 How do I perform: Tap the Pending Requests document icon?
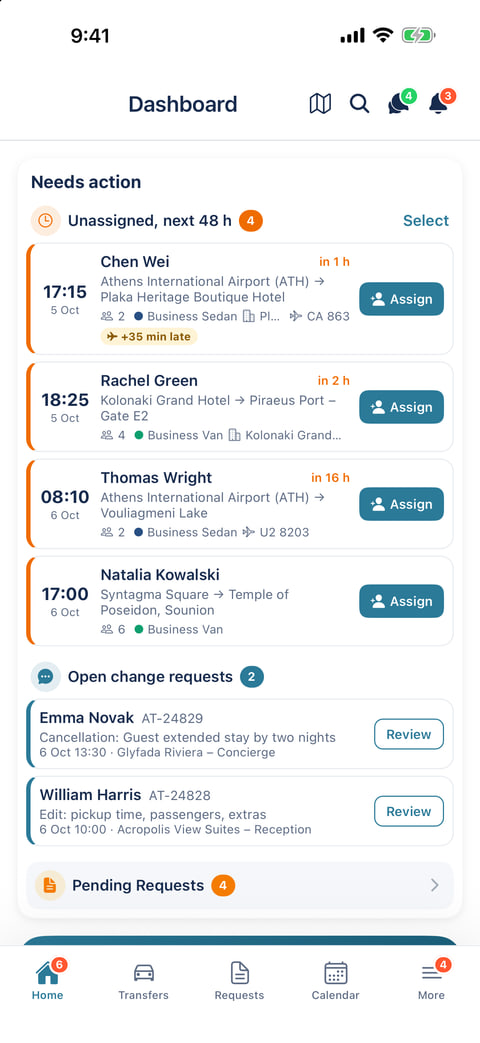pyautogui.click(x=50, y=885)
